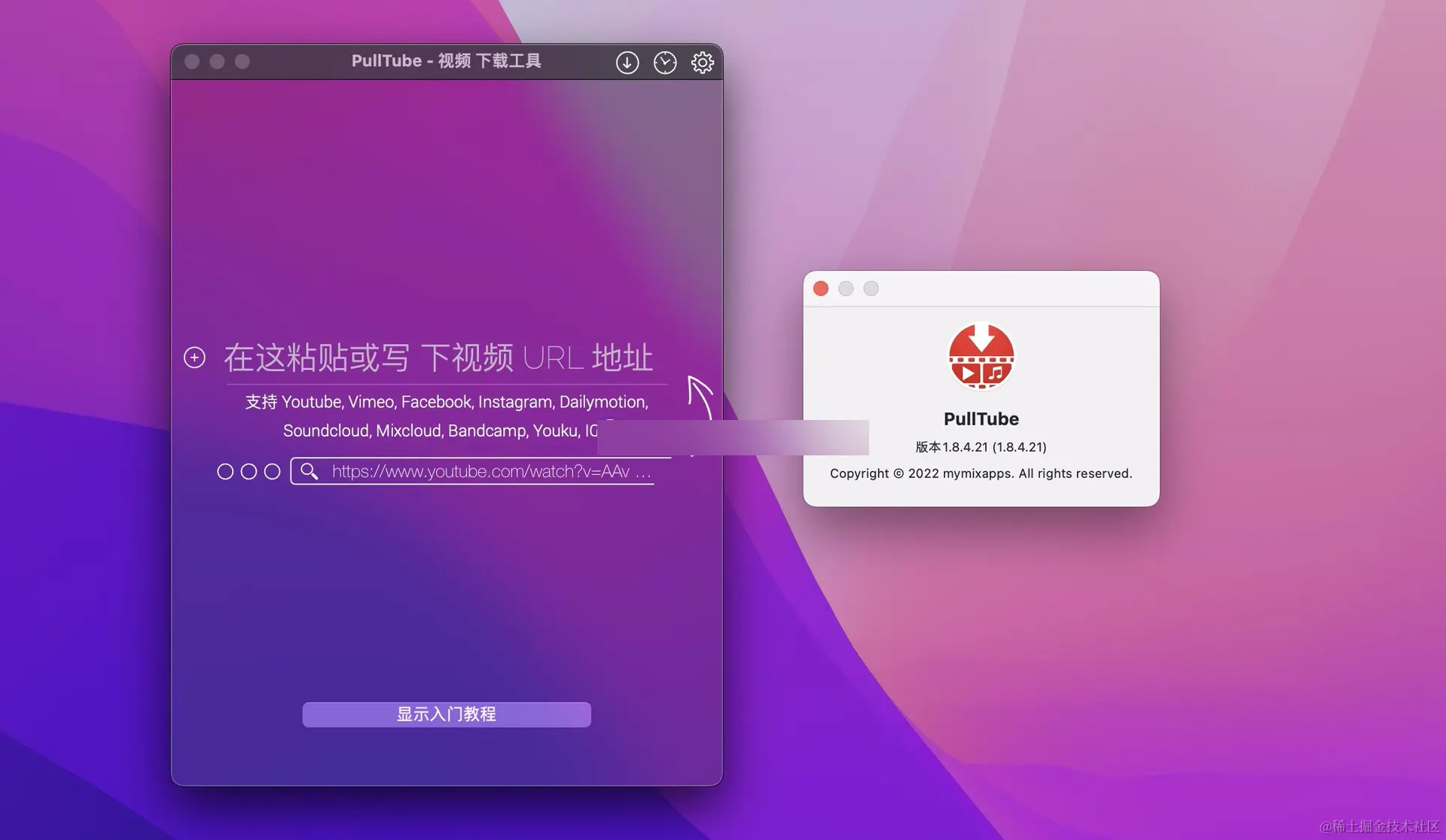The image size is (1446, 840).
Task: Click About window's grey minimize button
Action: [x=846, y=288]
